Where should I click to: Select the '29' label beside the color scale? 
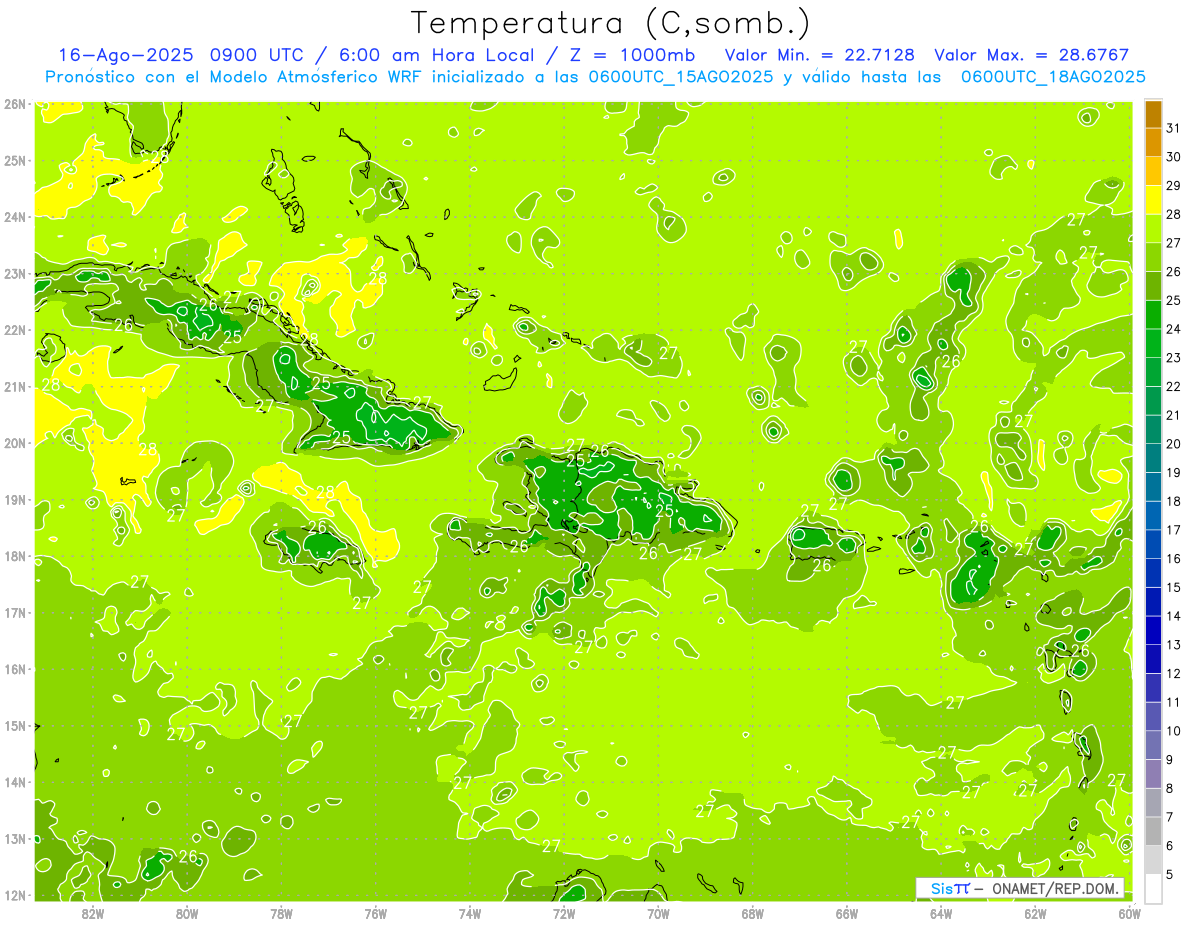1173,186
